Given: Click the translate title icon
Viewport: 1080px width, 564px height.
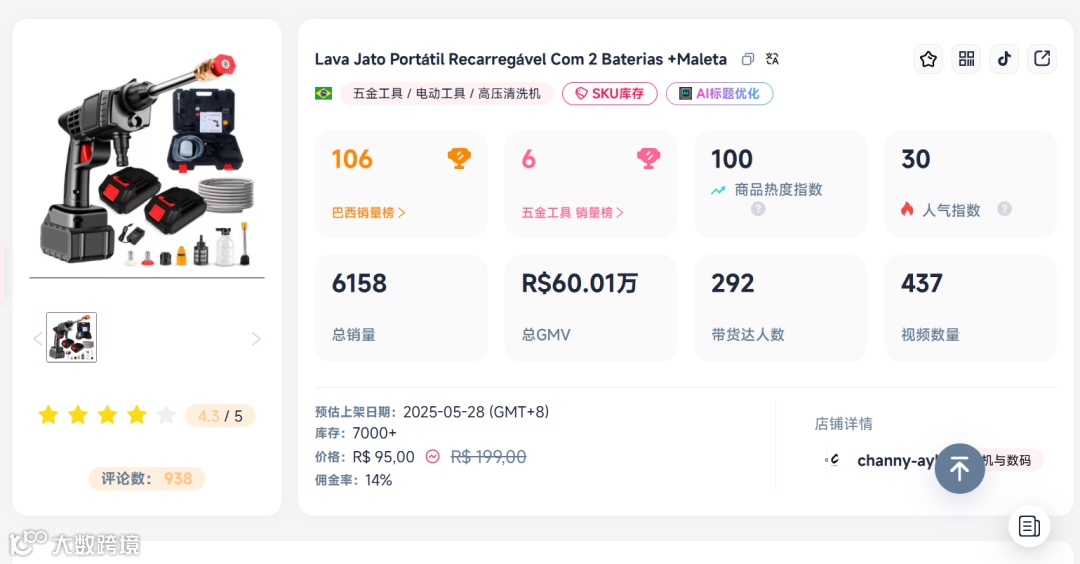Looking at the screenshot, I should point(772,59).
